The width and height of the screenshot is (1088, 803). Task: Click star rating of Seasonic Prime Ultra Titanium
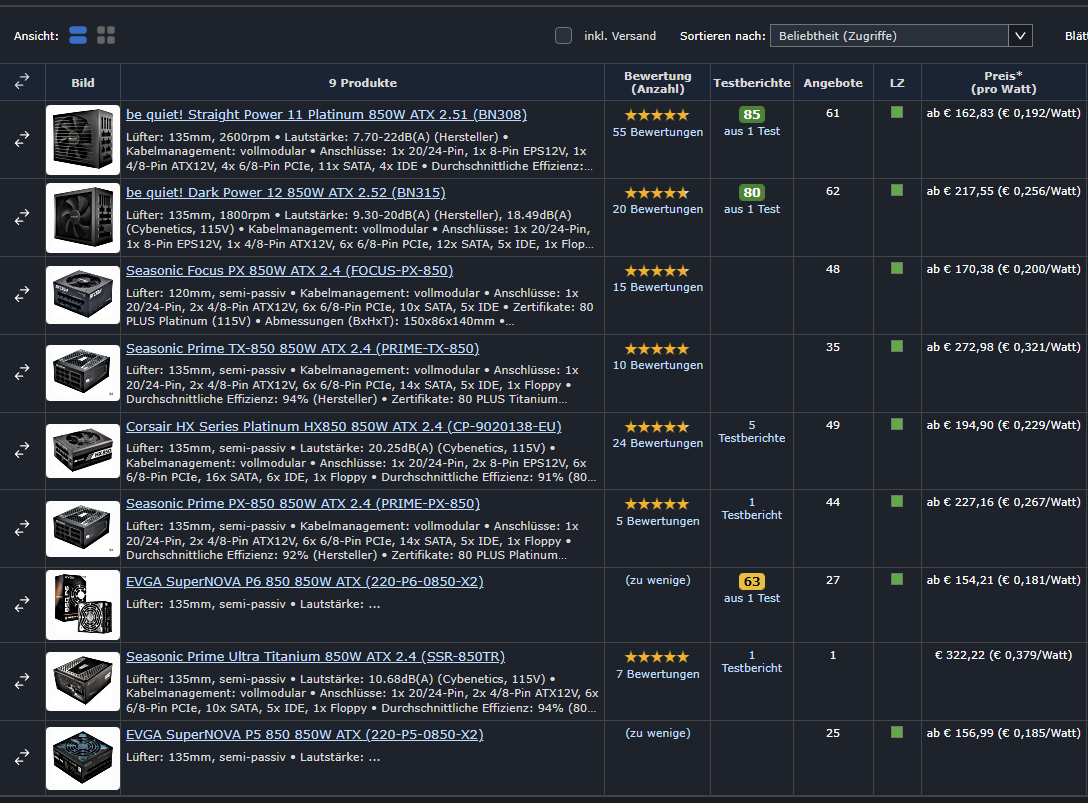tap(657, 657)
